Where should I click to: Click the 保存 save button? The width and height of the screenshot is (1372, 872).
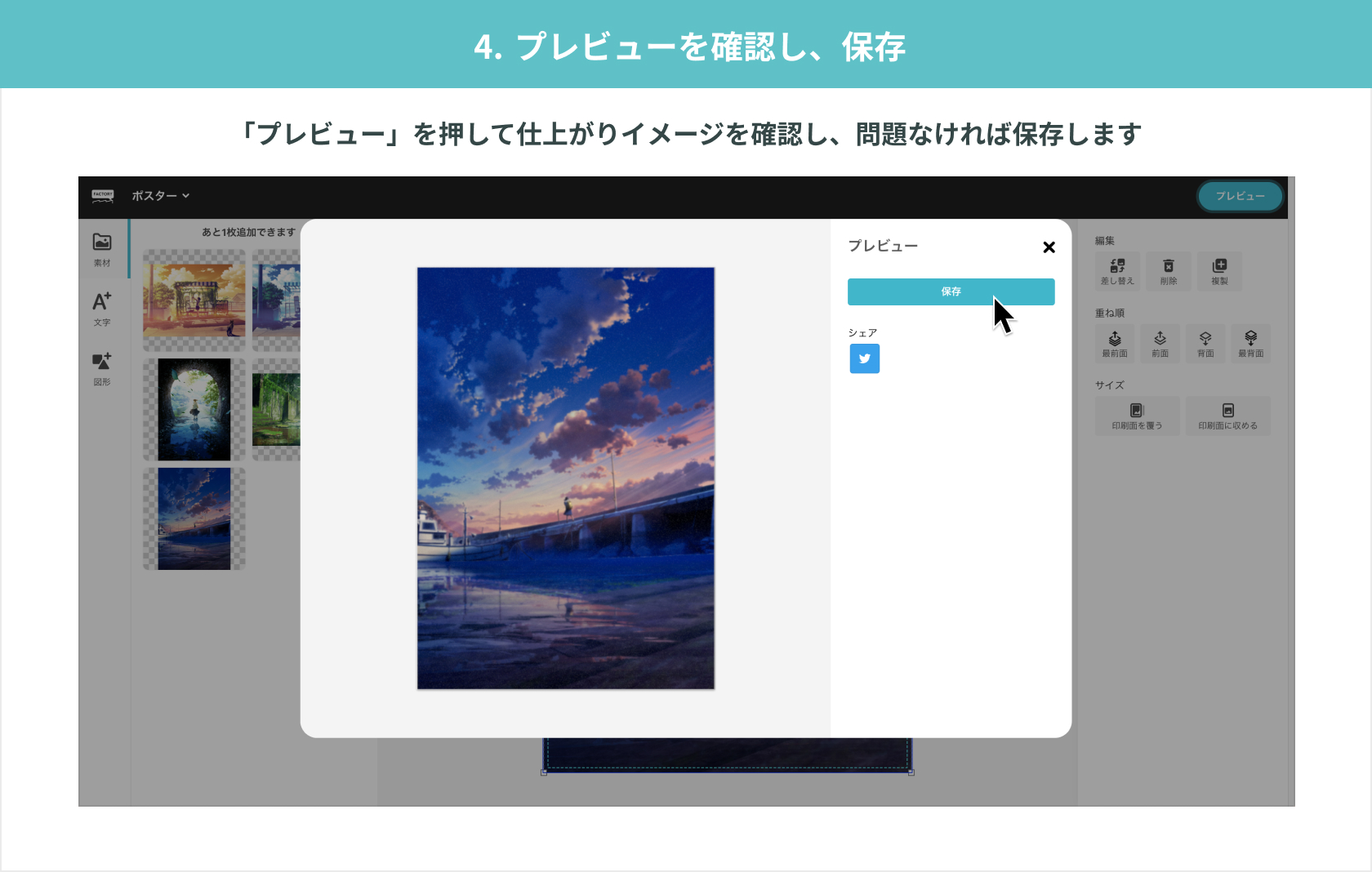[951, 291]
